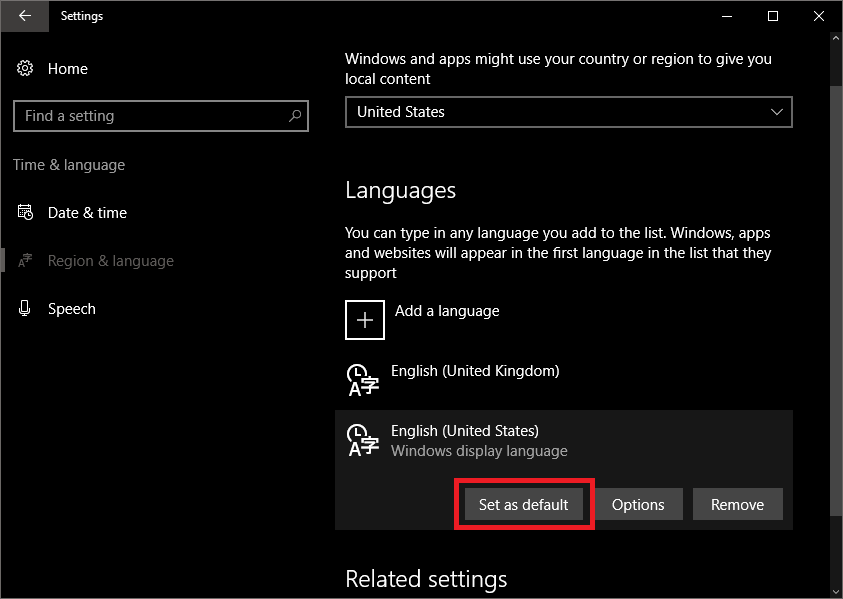Viewport: 843px width, 599px height.
Task: Close the Settings window
Action: [819, 16]
